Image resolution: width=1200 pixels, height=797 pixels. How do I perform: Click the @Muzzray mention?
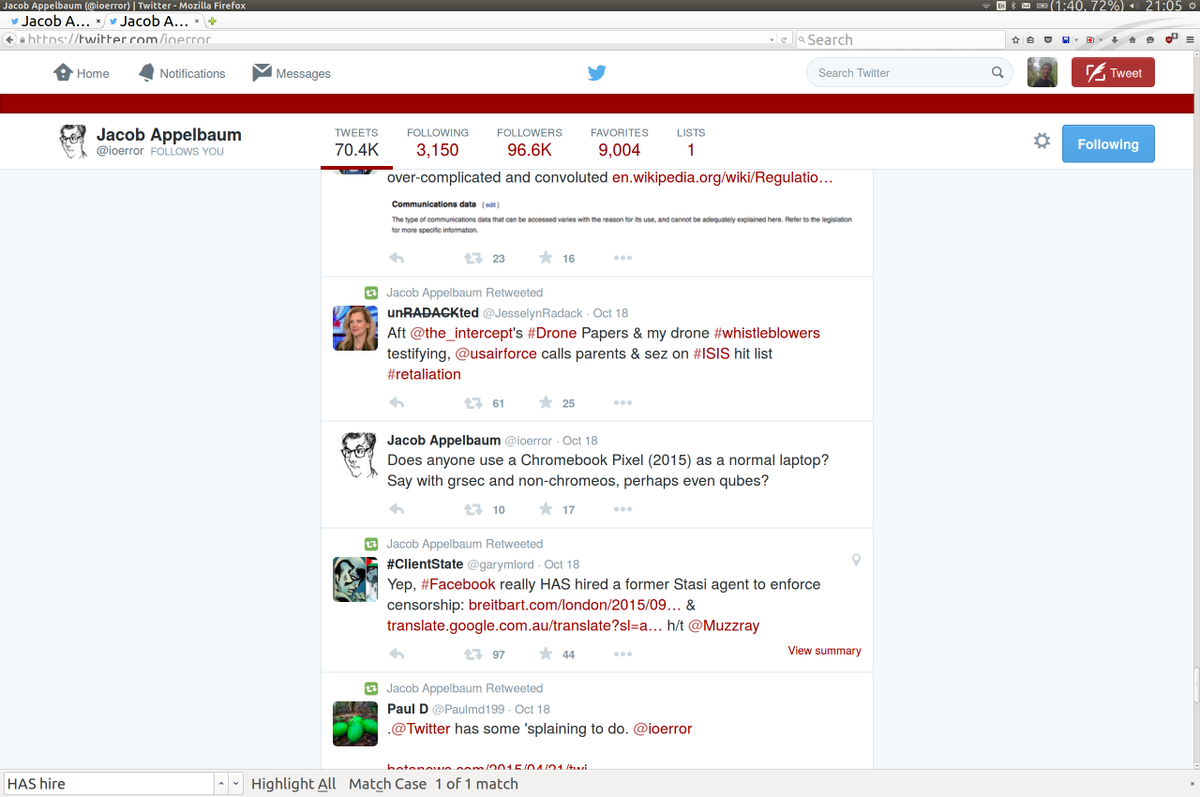[x=724, y=626]
